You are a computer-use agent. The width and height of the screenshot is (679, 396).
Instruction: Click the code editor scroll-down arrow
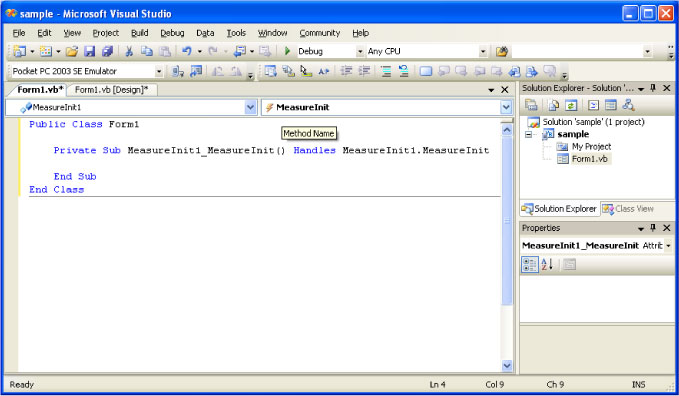tap(507, 366)
